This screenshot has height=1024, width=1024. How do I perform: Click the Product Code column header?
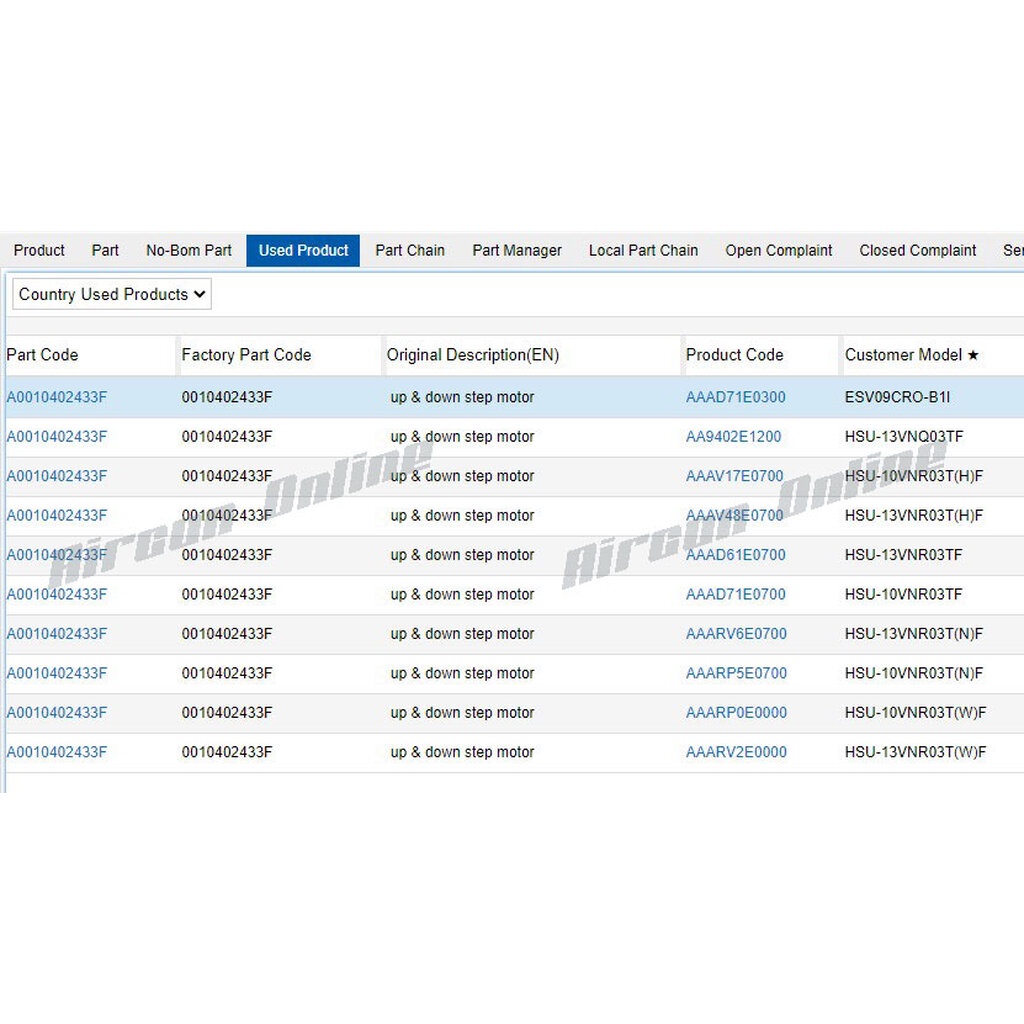[x=735, y=355]
